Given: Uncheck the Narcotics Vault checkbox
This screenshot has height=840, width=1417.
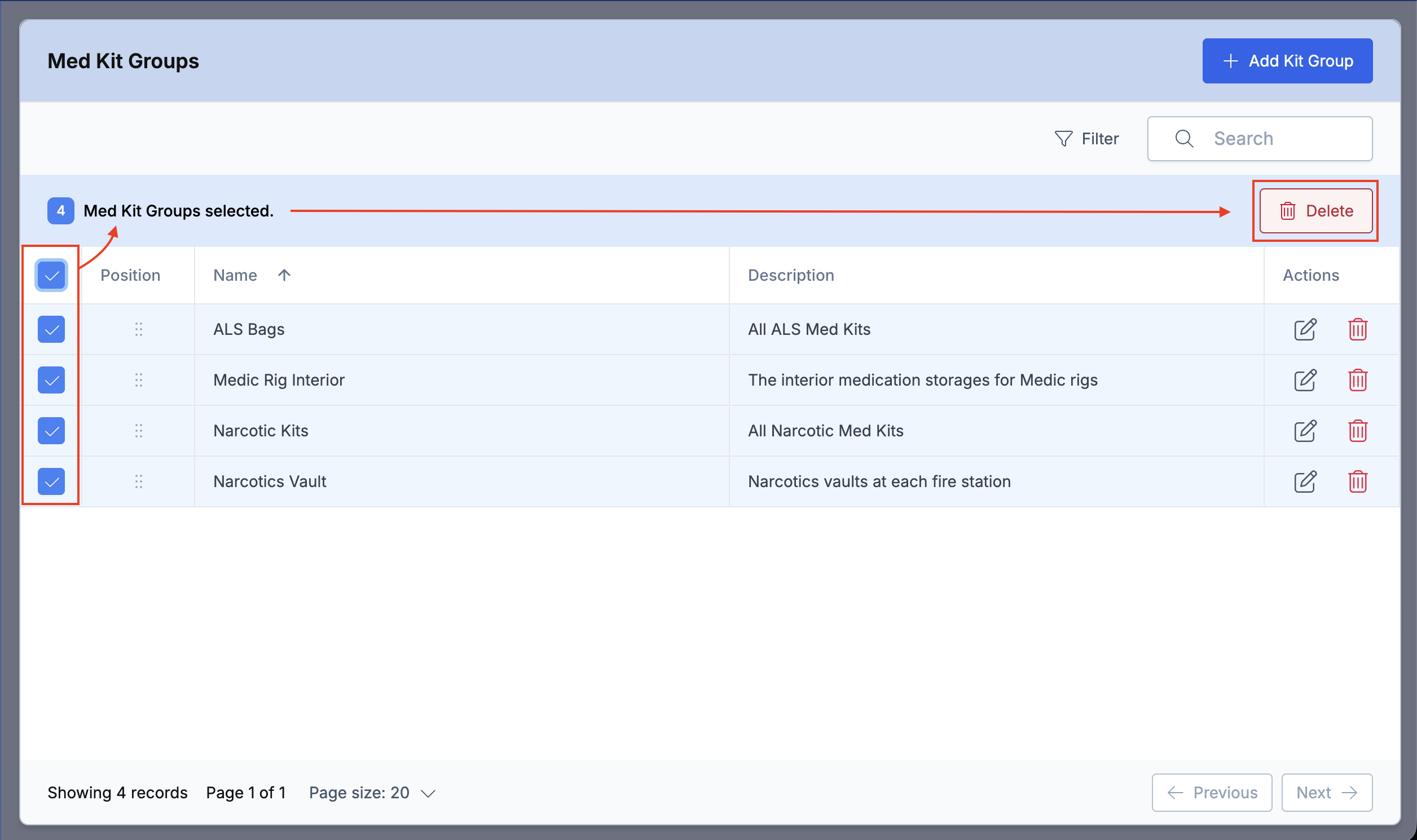Looking at the screenshot, I should click(x=51, y=481).
